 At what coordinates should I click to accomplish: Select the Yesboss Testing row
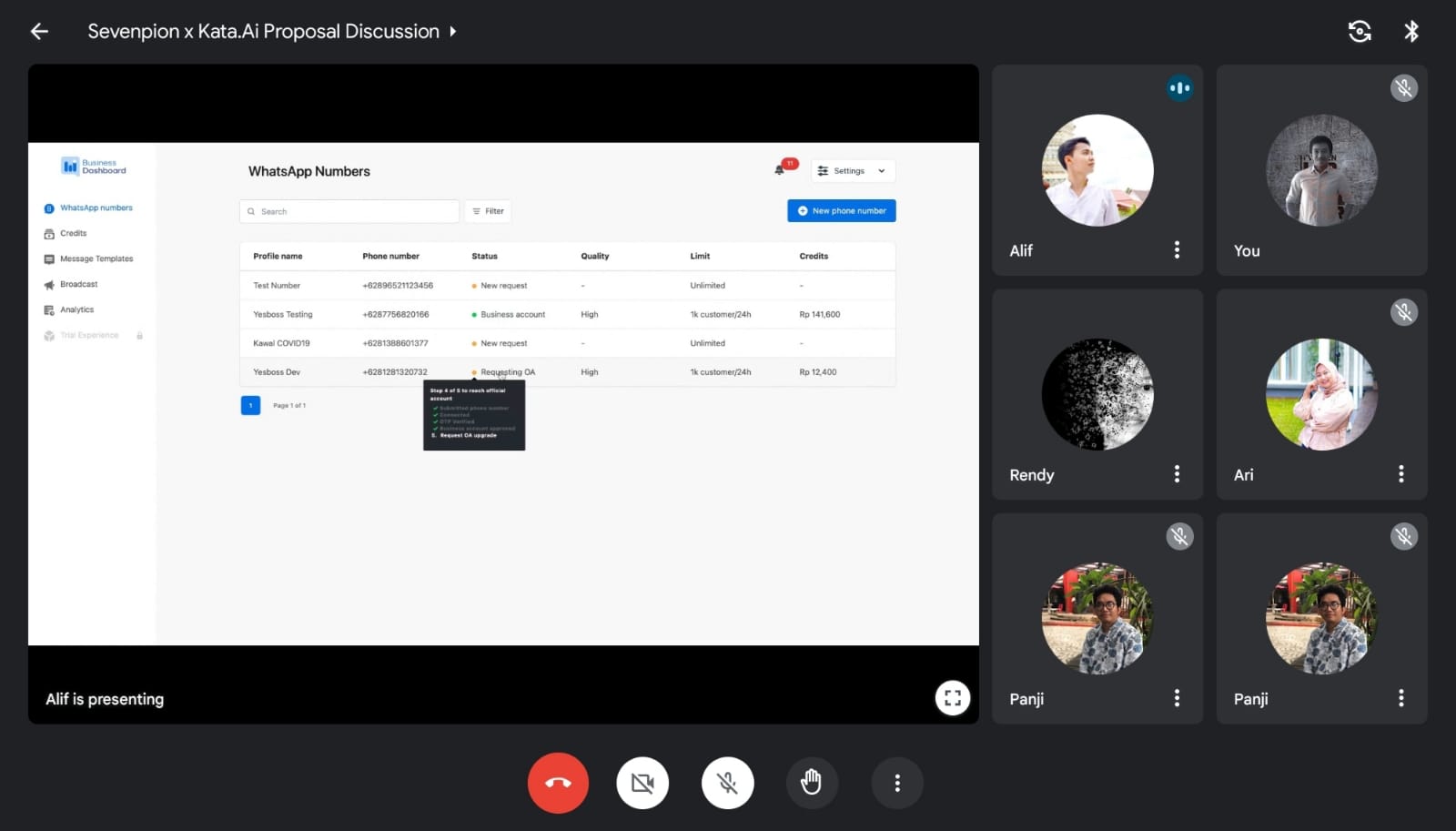(x=568, y=315)
